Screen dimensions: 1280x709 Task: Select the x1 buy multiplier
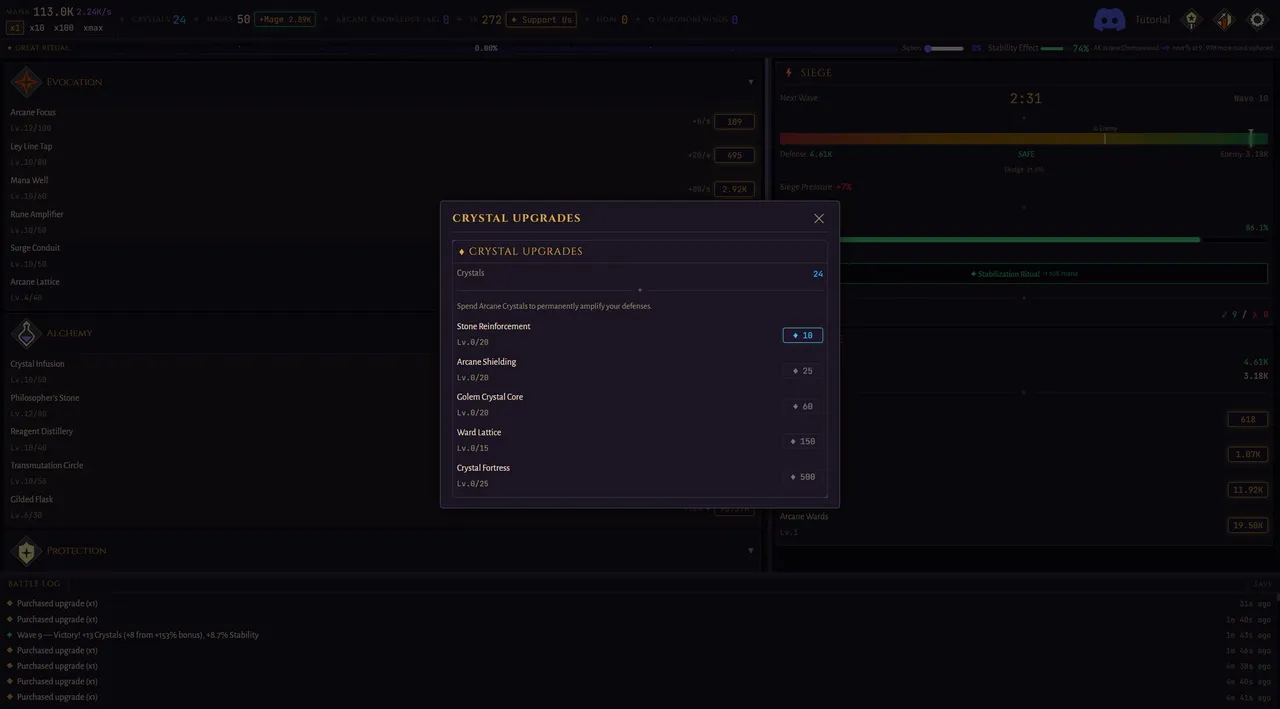click(x=15, y=28)
